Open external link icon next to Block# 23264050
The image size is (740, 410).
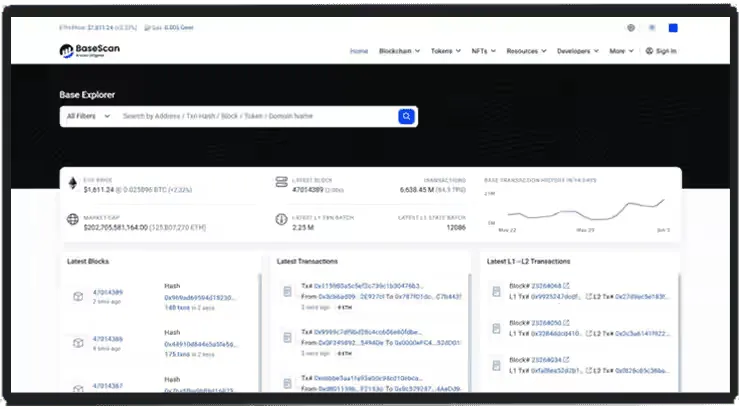(x=566, y=323)
